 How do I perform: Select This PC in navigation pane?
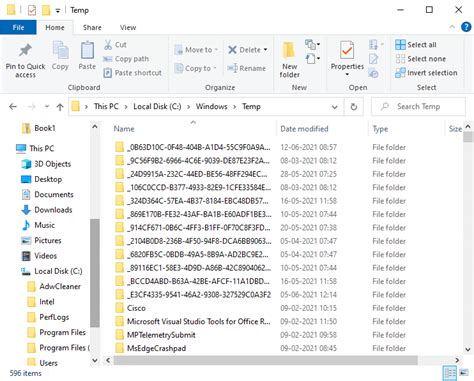coord(35,148)
